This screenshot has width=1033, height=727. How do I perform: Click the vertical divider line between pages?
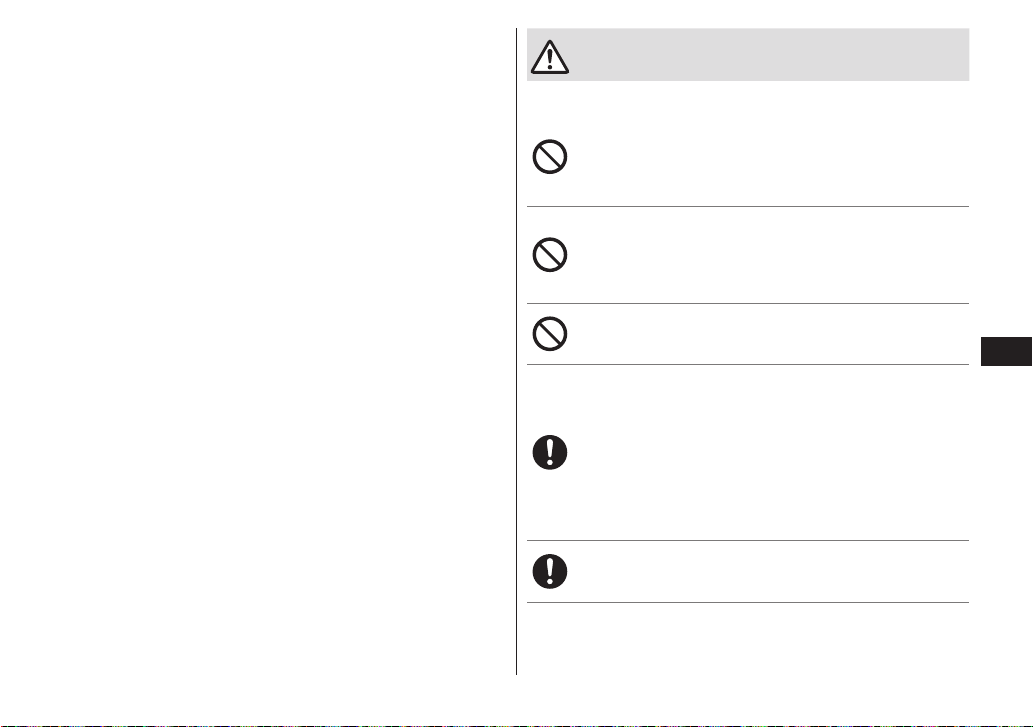click(x=516, y=351)
